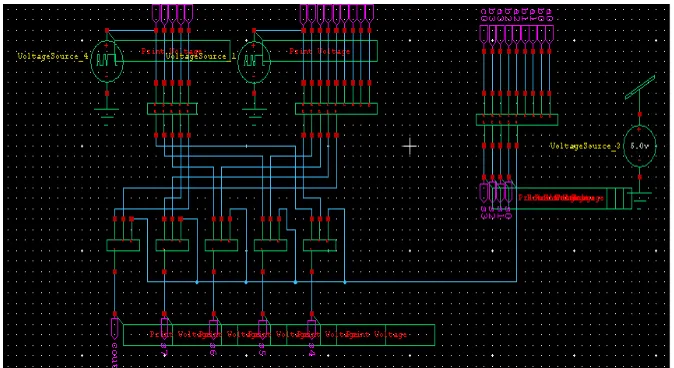Click the Print Voltage label right of VoltageSource_1
The image size is (674, 368).
(x=320, y=51)
